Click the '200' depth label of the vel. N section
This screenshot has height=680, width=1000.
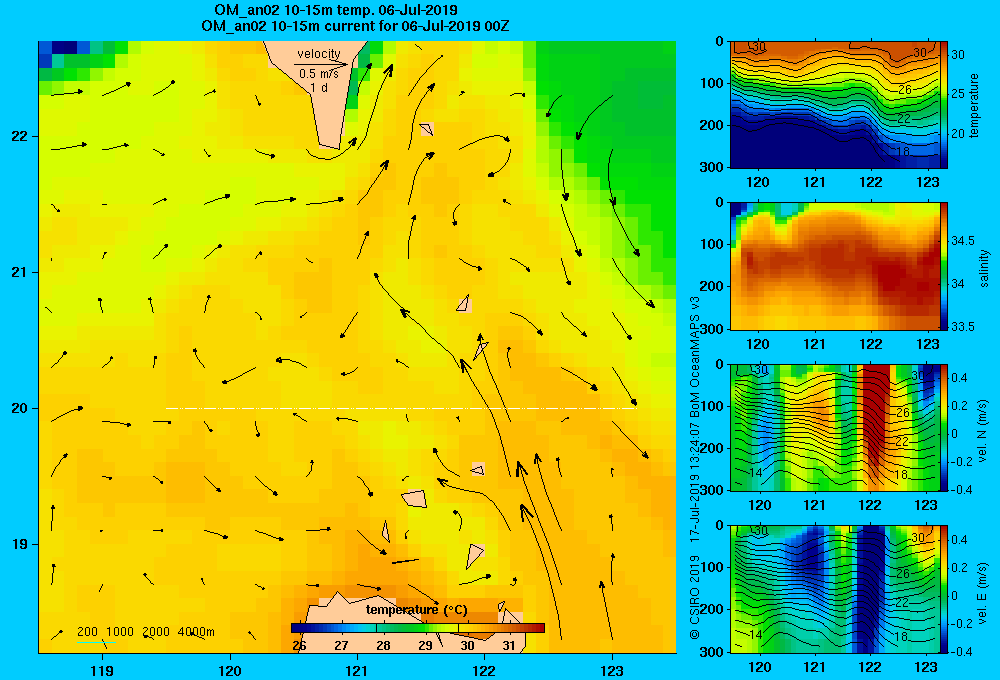(x=713, y=448)
